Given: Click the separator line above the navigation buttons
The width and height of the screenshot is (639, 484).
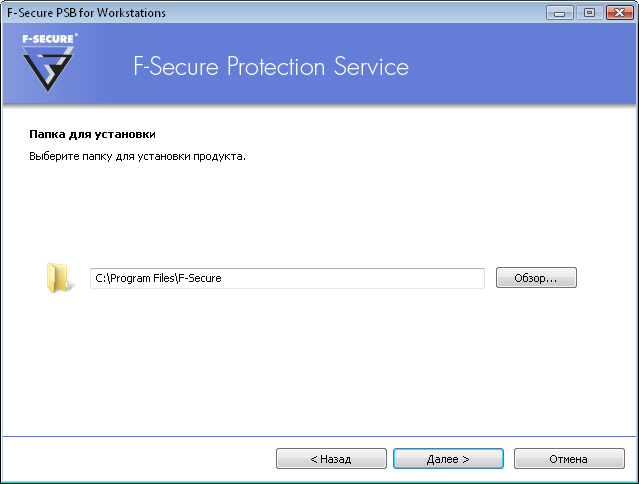Looking at the screenshot, I should [x=320, y=436].
